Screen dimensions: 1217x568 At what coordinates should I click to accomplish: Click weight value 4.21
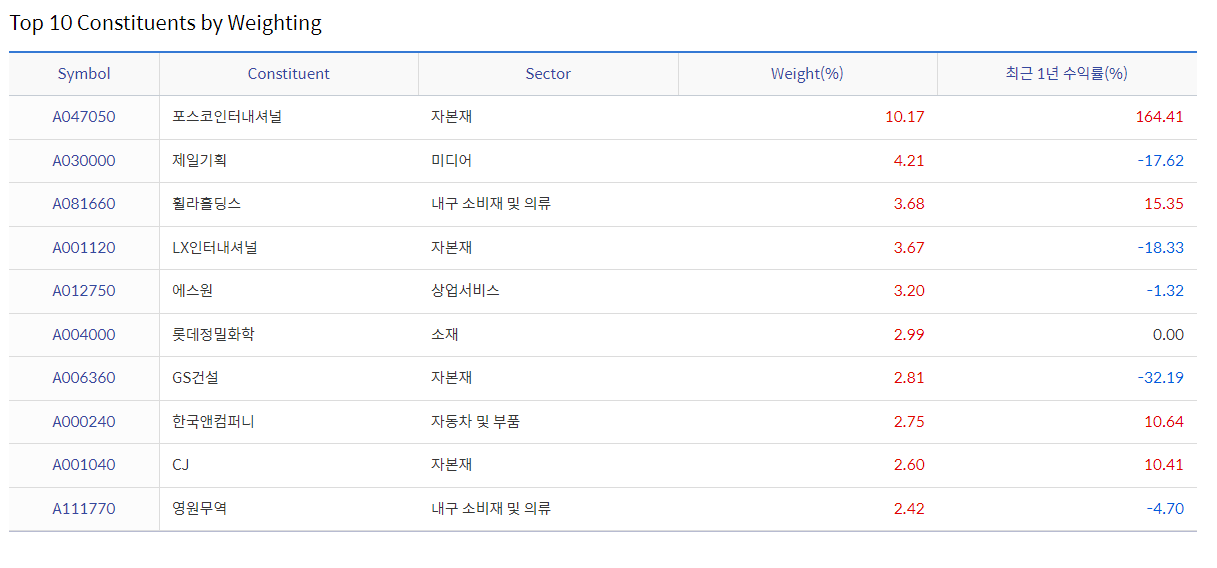tap(909, 160)
